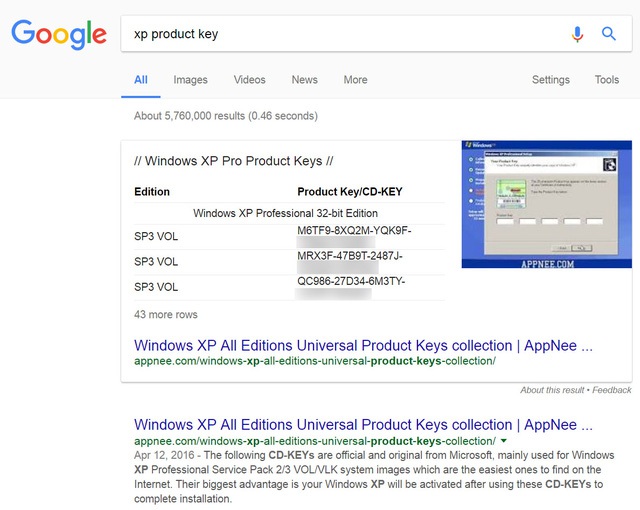Click the 'Product Key/CD-KEY' column header
The height and width of the screenshot is (510, 640).
tap(350, 192)
